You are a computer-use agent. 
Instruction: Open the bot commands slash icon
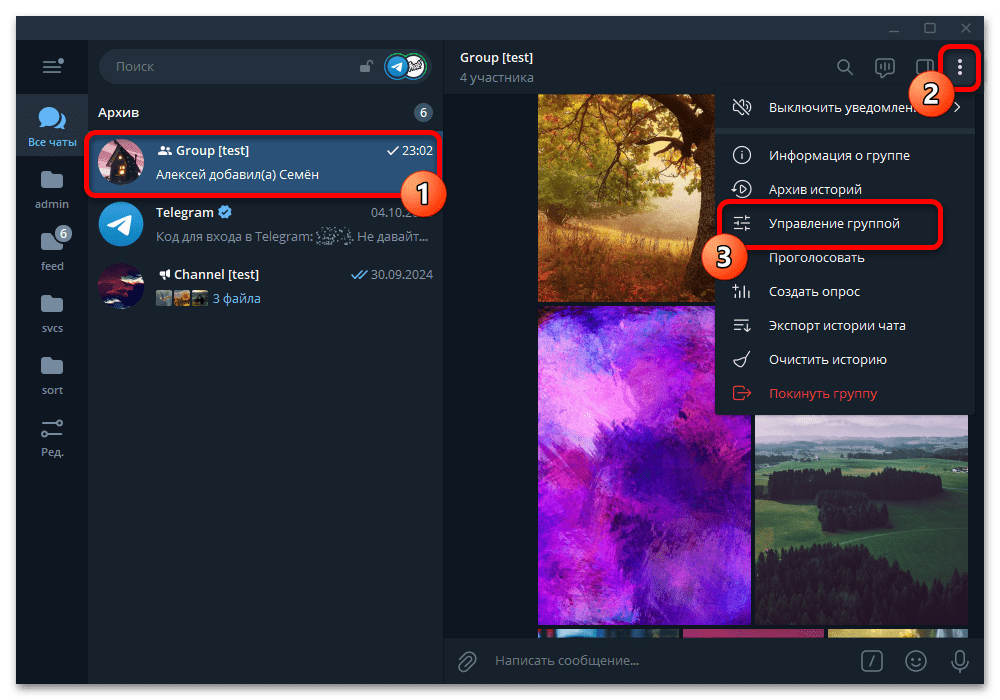(872, 661)
